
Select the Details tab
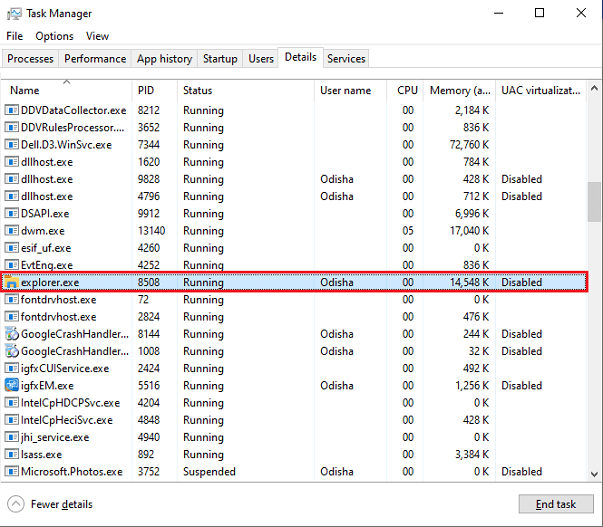click(x=300, y=57)
